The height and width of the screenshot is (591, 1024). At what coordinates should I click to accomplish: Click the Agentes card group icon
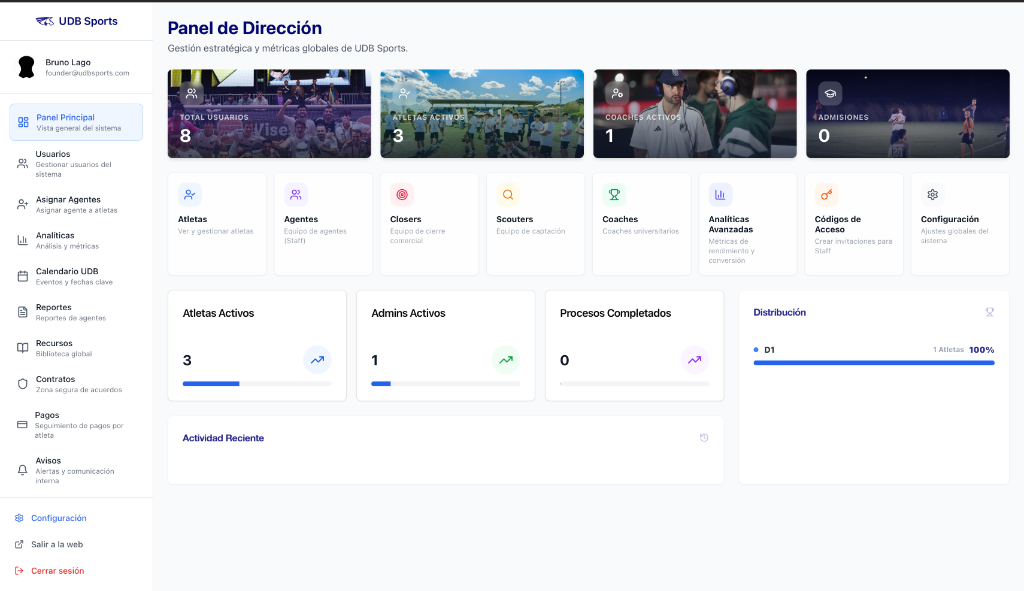click(296, 195)
